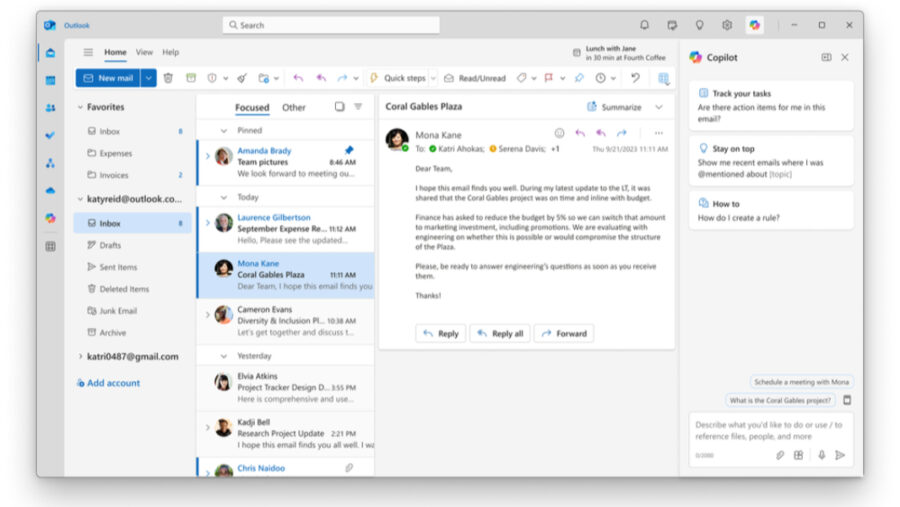
Task: Collapse the katyreid@outlook.com account
Action: click(x=80, y=199)
